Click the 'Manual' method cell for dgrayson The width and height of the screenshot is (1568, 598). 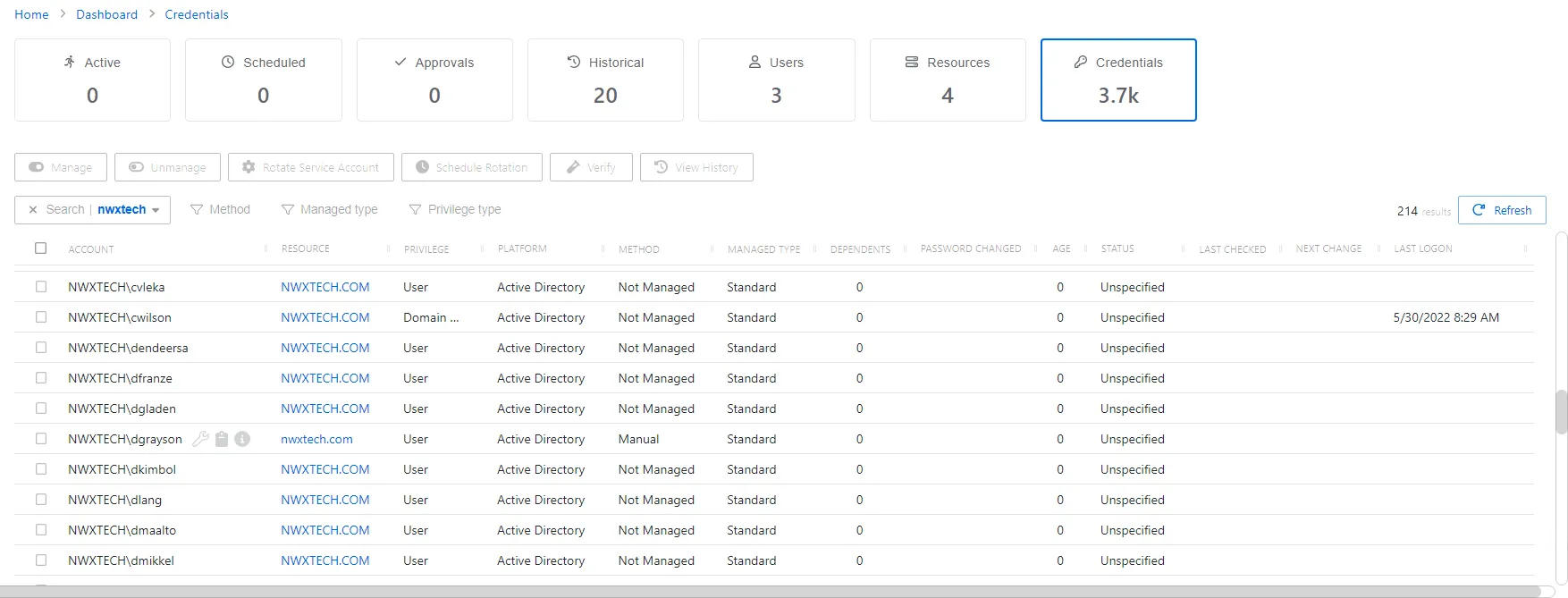click(x=638, y=439)
